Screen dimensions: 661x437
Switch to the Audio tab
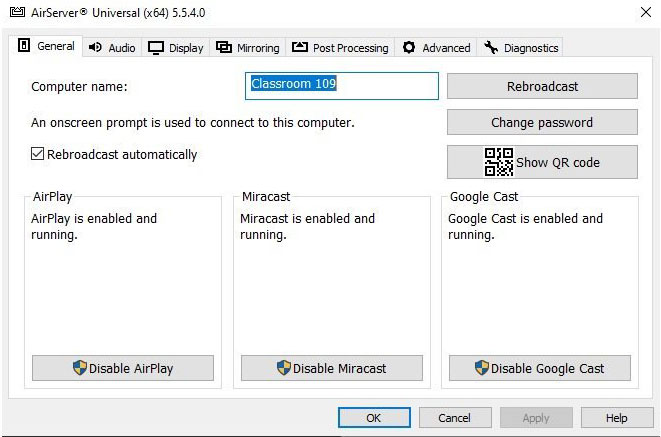(112, 48)
